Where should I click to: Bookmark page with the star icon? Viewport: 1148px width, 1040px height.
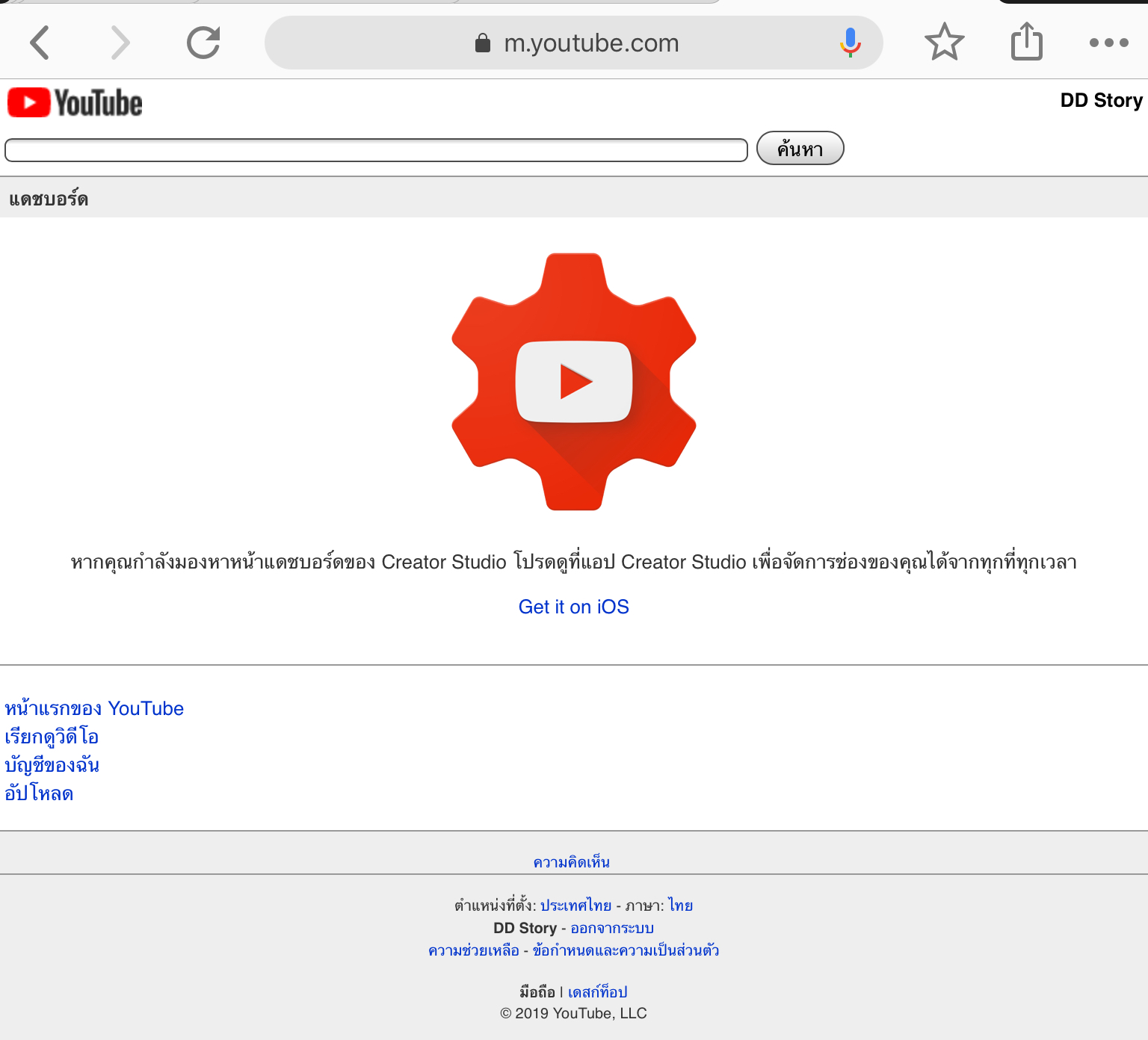pyautogui.click(x=945, y=42)
